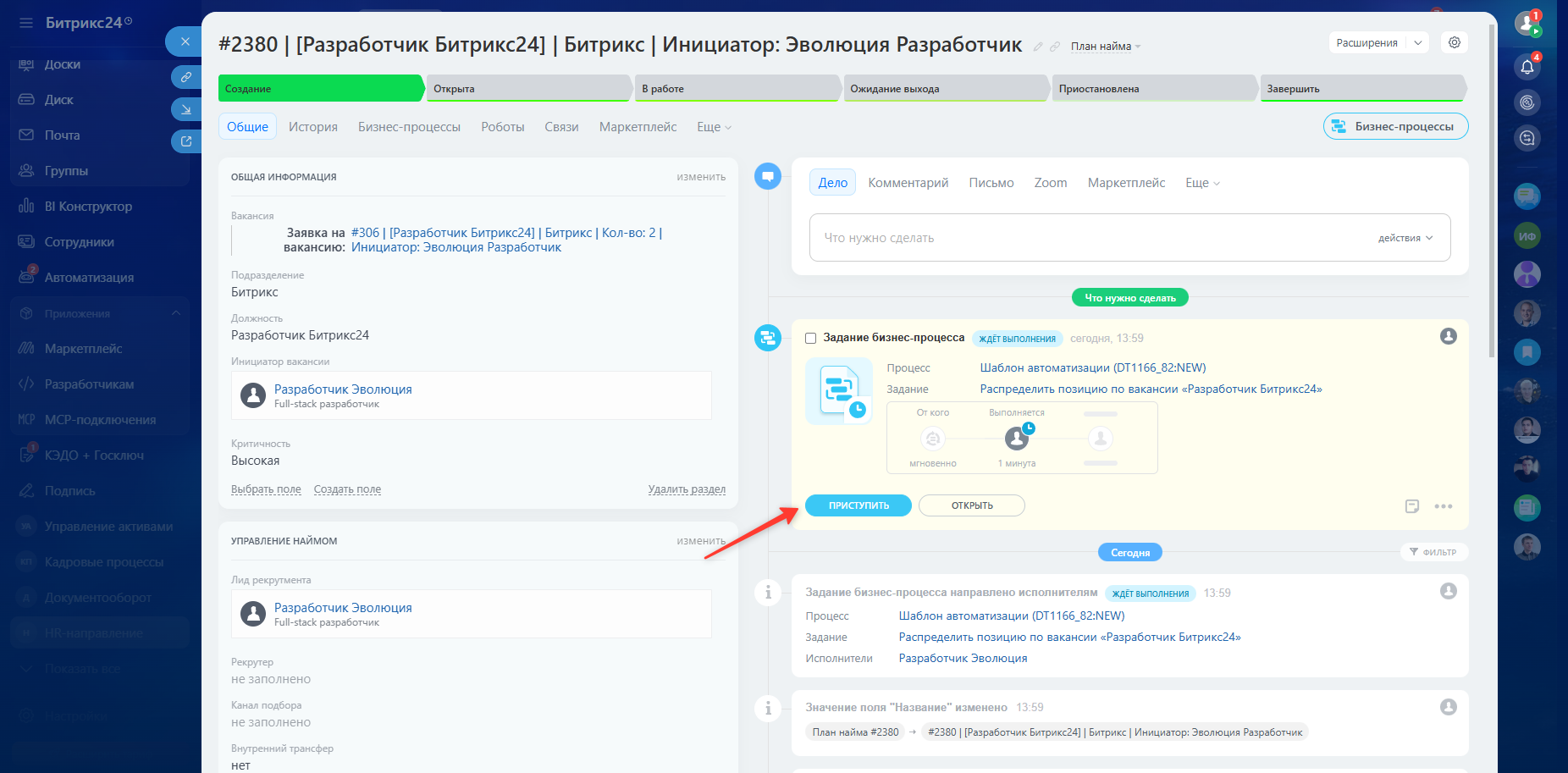Image resolution: width=1568 pixels, height=773 pixels.
Task: Click the Исполнители Разработчик Эволюция link
Action: pos(963,658)
